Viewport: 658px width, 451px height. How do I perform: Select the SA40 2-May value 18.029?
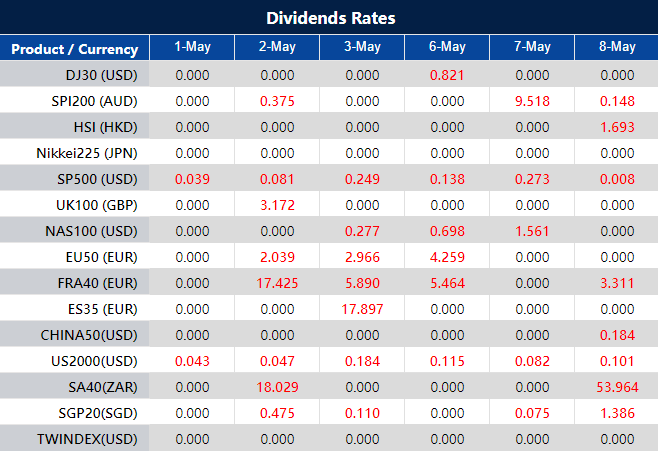coord(277,387)
